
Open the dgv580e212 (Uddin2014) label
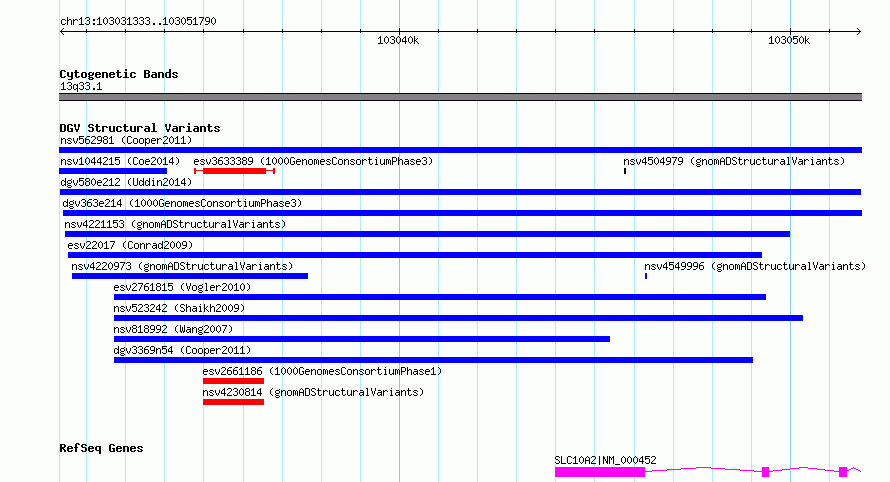point(126,182)
